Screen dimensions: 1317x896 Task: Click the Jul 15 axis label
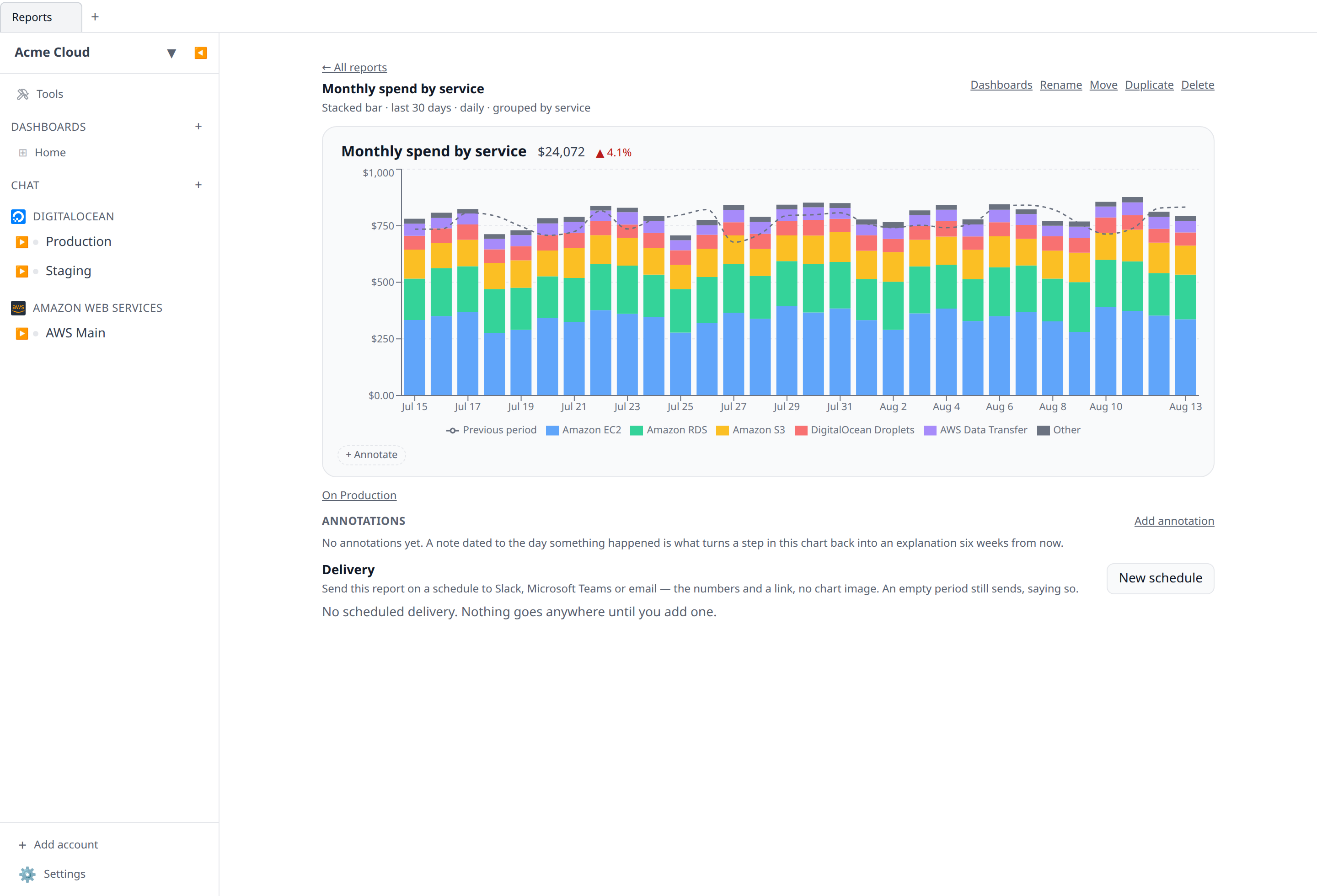point(414,406)
